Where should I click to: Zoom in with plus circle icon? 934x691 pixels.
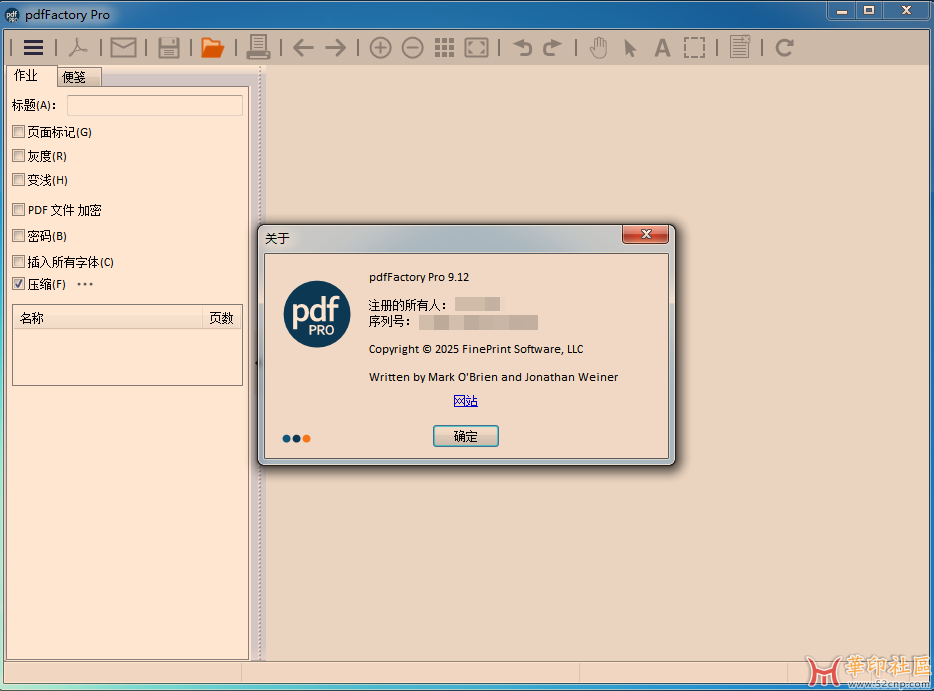pos(380,47)
